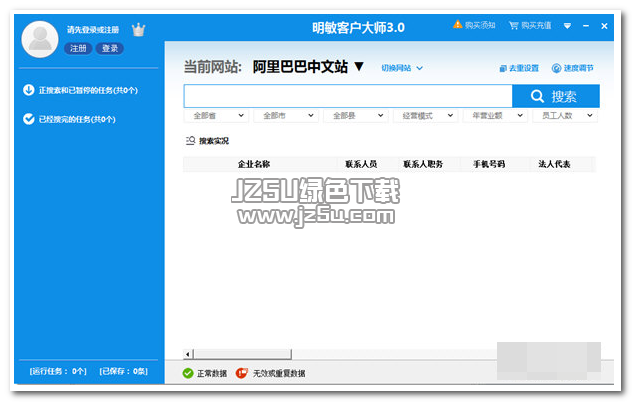The image size is (632, 402).
Task: Open 速度调节 speed adjustment
Action: pyautogui.click(x=578, y=68)
